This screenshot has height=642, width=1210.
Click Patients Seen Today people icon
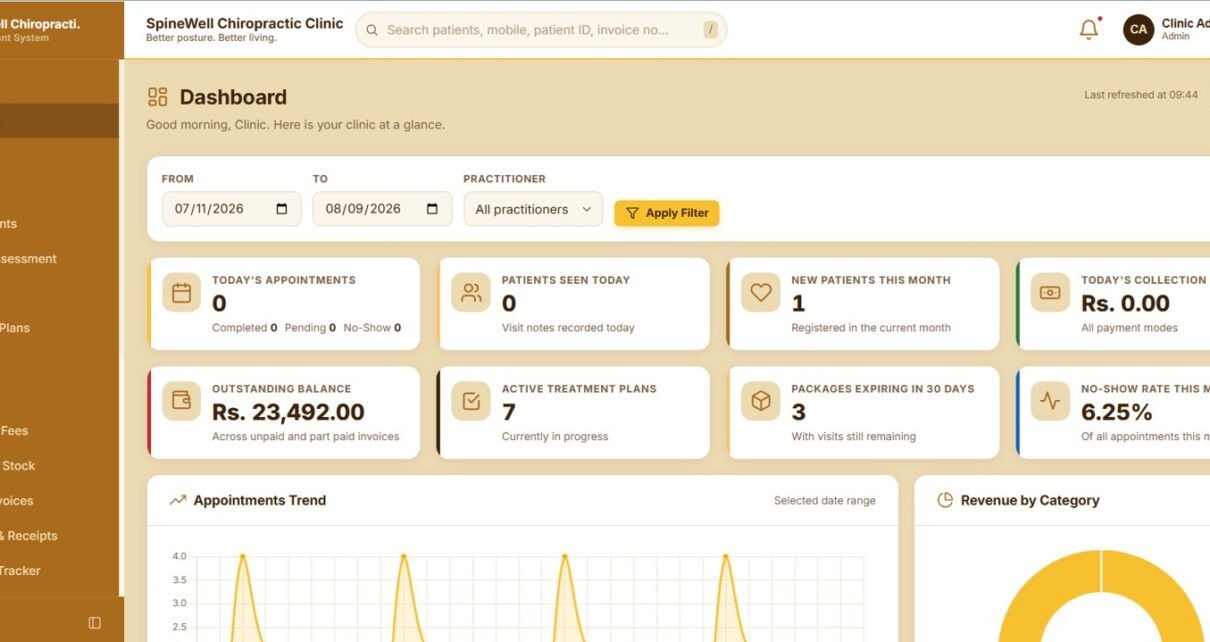[x=471, y=293]
